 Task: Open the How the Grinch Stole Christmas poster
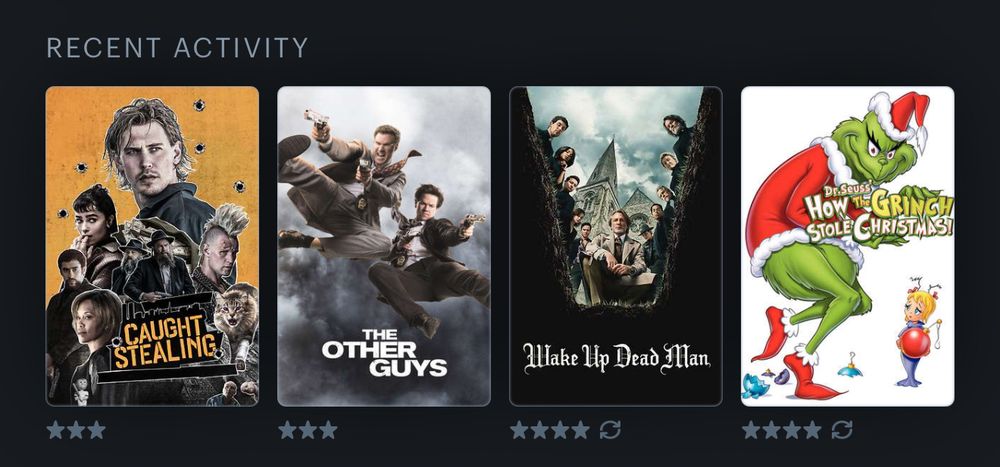[x=848, y=246]
